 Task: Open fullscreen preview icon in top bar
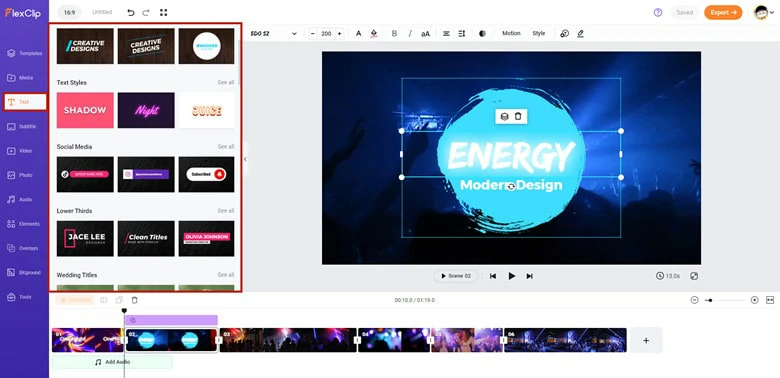pos(164,12)
